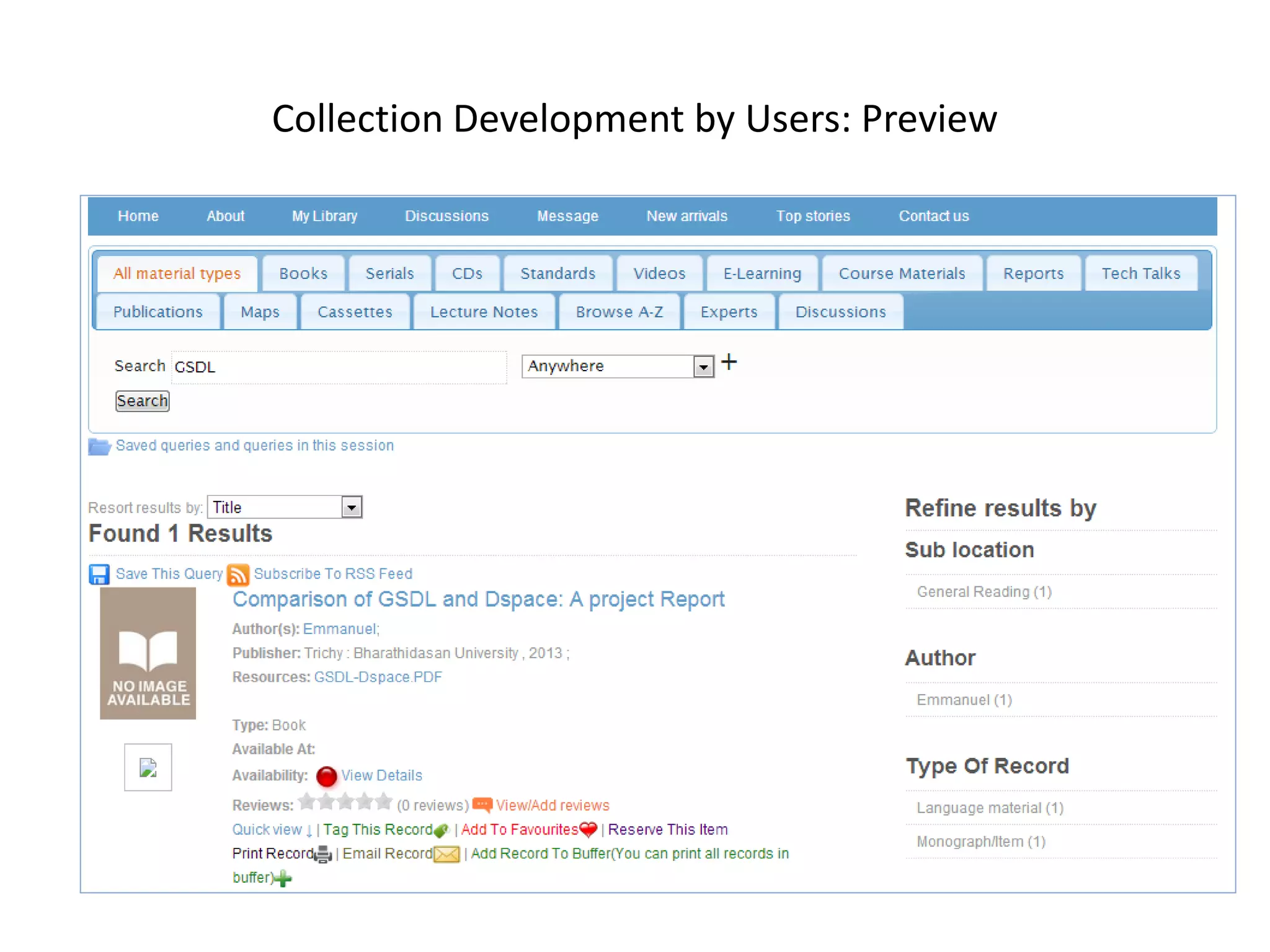1270x952 pixels.
Task: Click the No Image Available book cover
Action: click(148, 653)
